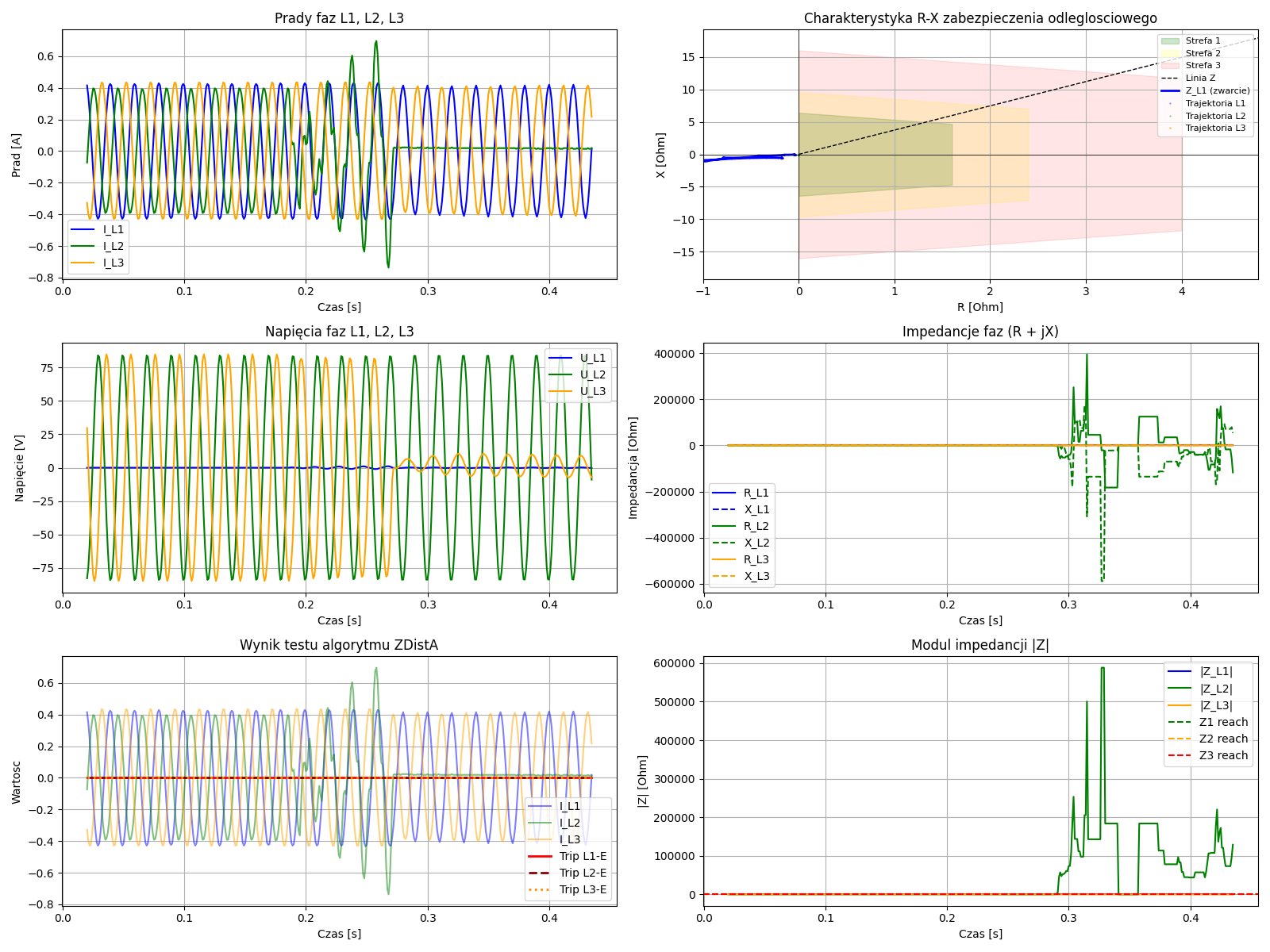
Task: Select the 'Strefa 3' legend entry
Action: [x=1203, y=65]
